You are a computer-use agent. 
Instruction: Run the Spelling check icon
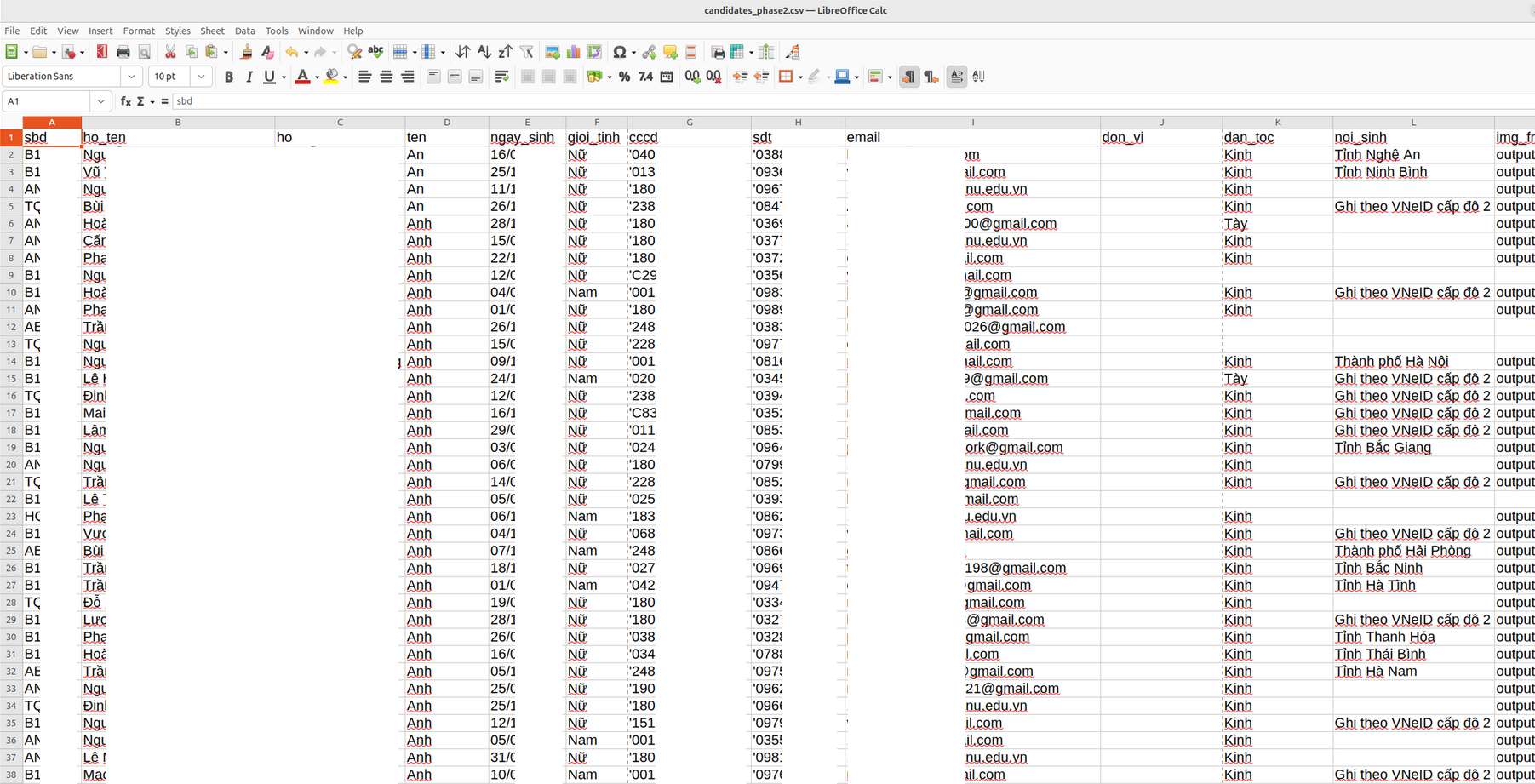point(375,52)
